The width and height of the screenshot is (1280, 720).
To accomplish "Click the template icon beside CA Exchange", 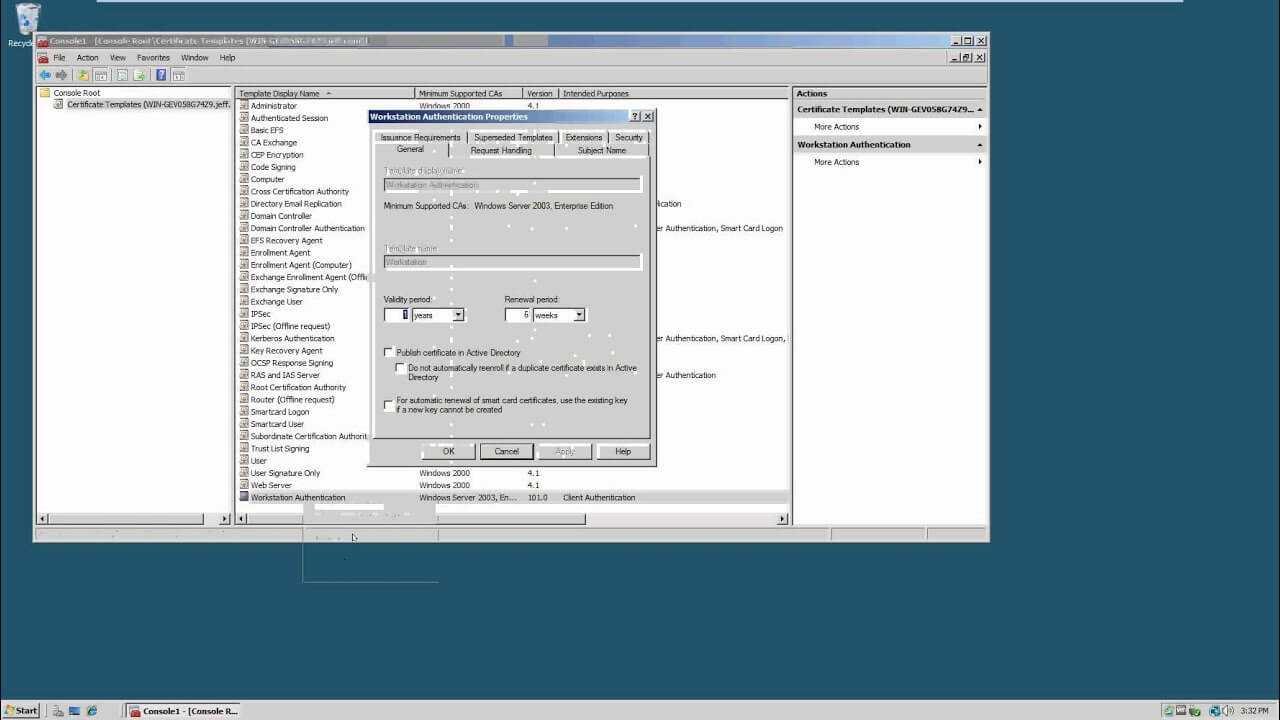I will point(244,142).
